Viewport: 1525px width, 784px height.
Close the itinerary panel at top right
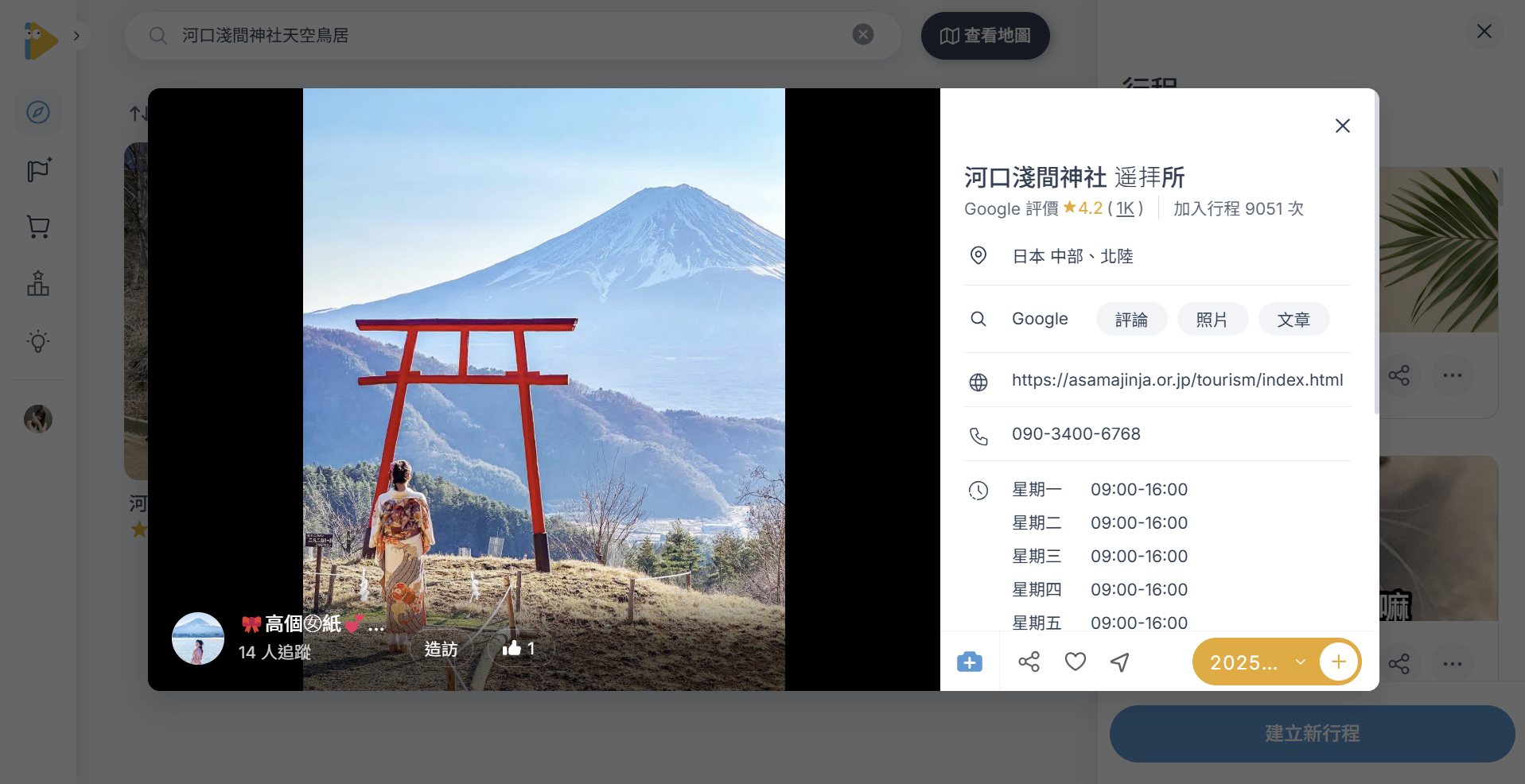pos(1484,31)
